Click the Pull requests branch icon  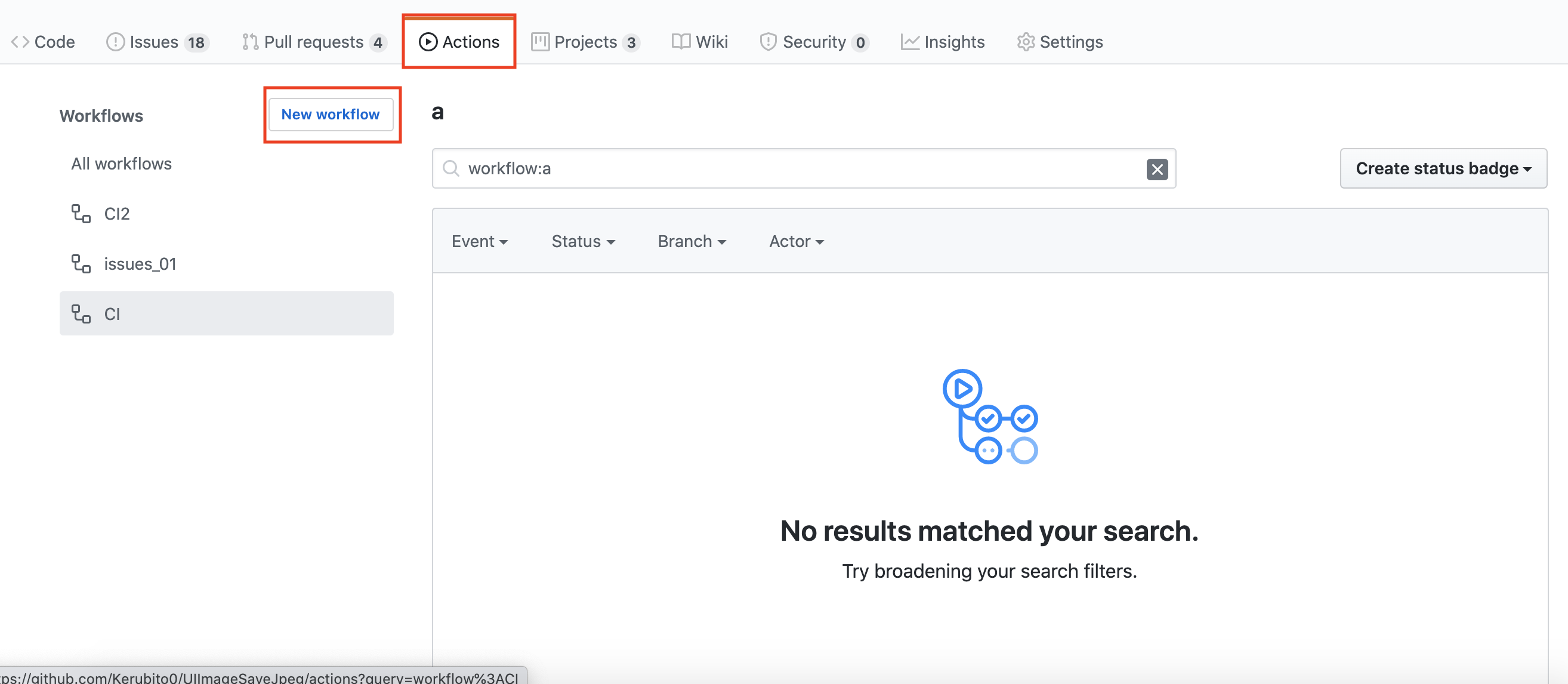[250, 42]
